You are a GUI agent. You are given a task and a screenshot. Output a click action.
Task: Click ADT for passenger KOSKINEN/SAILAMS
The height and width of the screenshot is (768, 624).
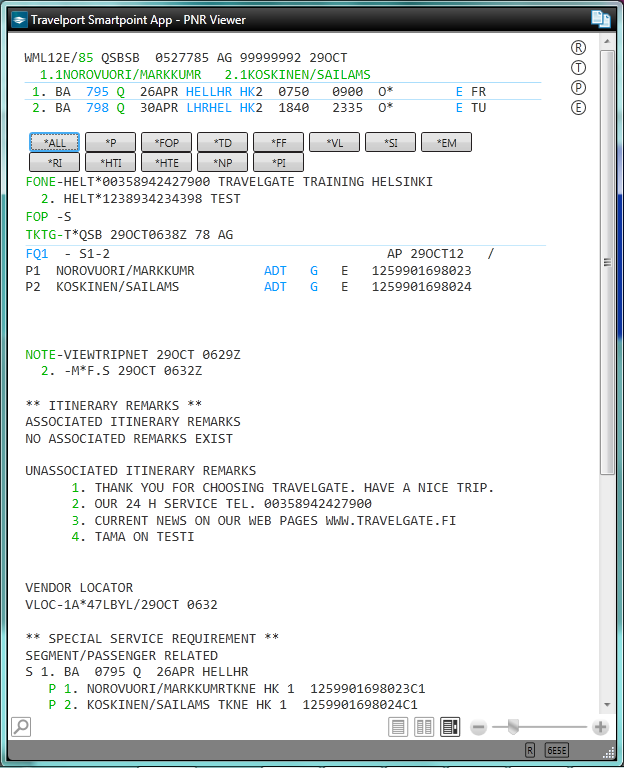(275, 287)
